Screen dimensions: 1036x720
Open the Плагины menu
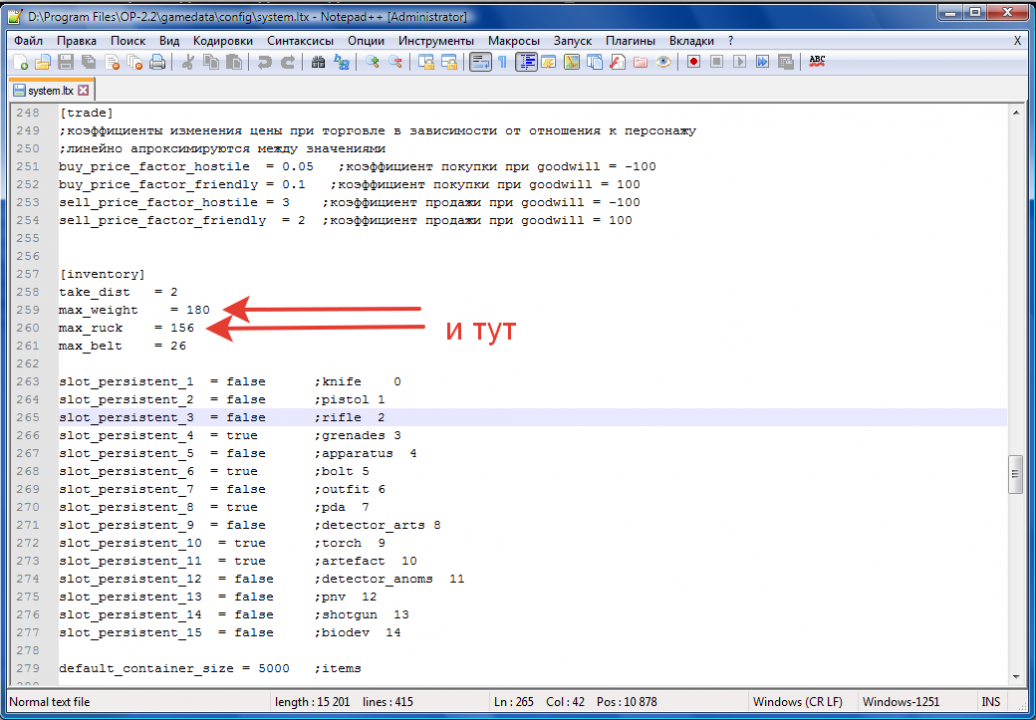[630, 41]
